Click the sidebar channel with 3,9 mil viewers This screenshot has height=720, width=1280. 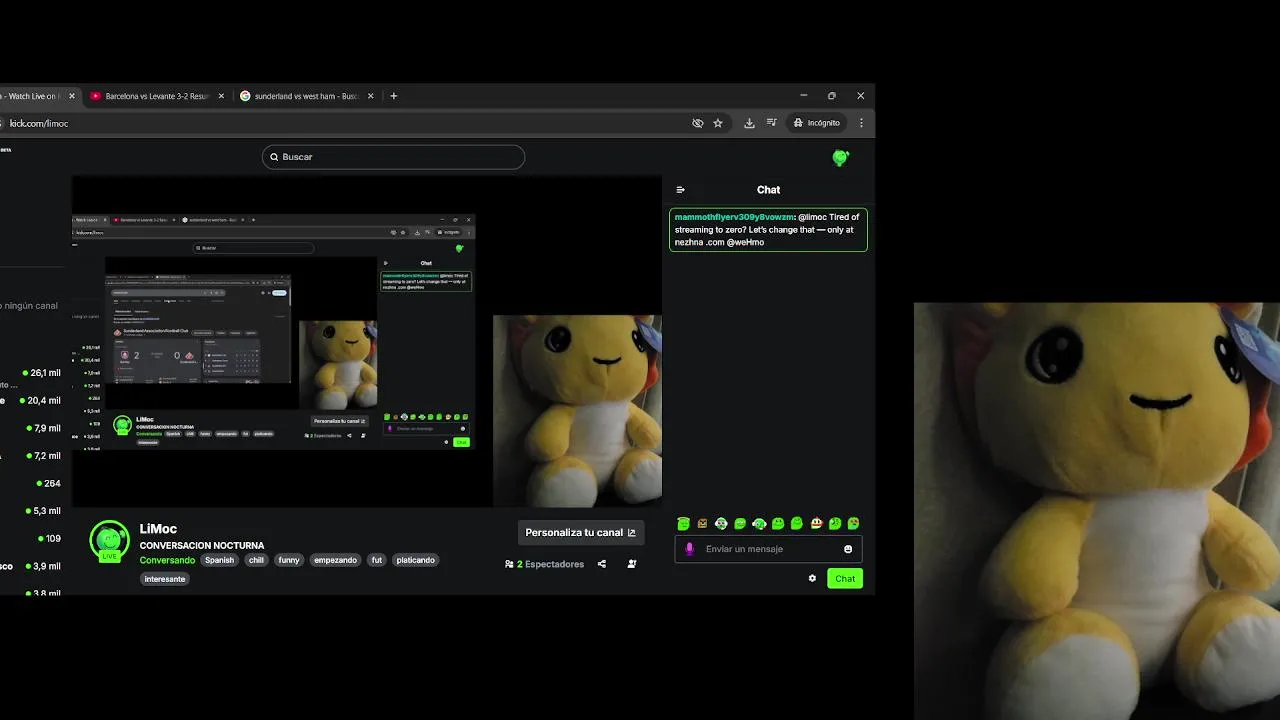click(x=32, y=566)
